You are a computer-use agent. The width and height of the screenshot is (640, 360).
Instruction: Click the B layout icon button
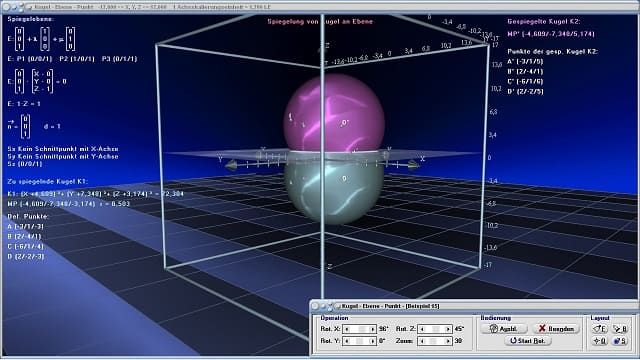(620, 329)
